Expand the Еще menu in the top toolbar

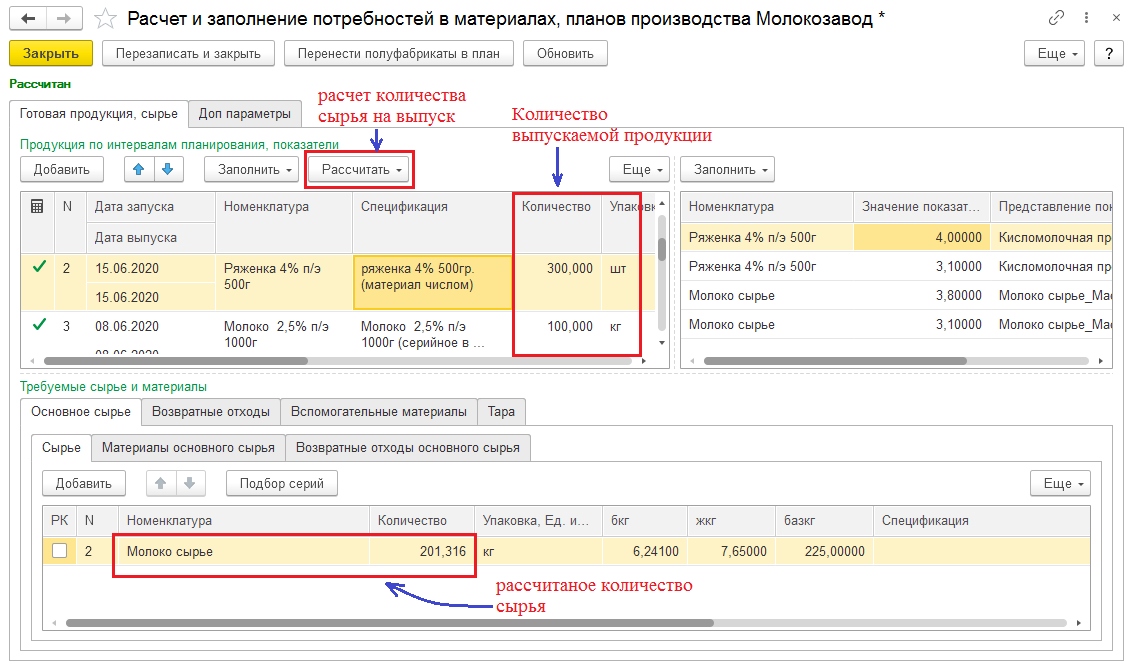[x=1056, y=54]
